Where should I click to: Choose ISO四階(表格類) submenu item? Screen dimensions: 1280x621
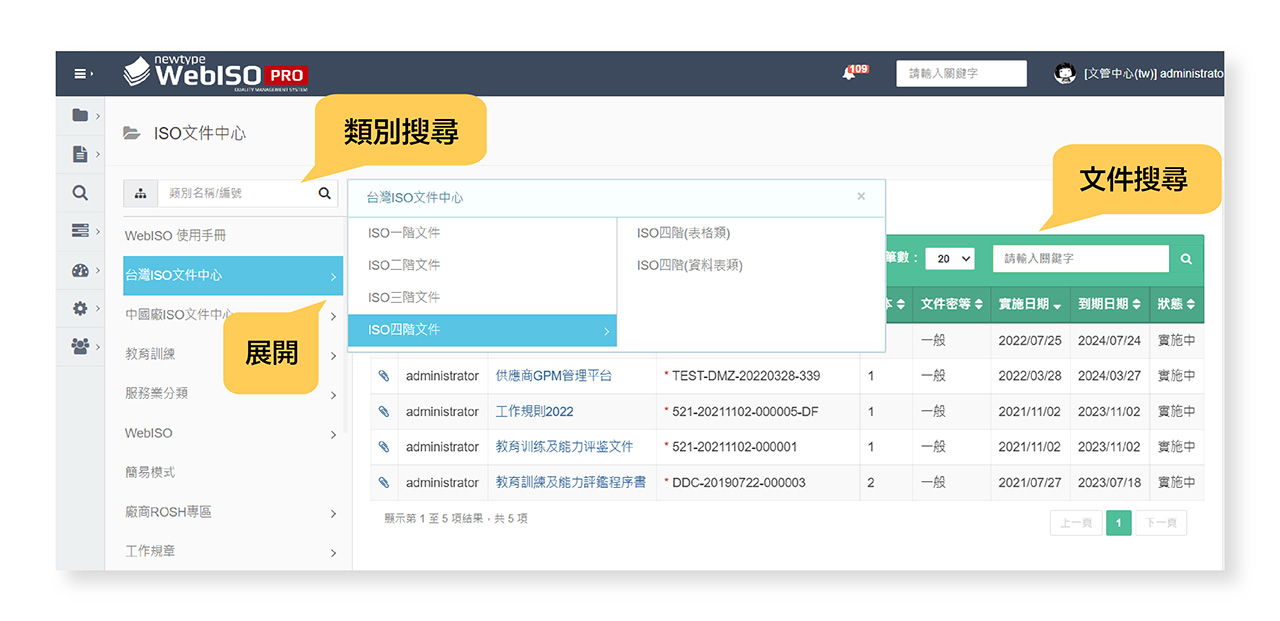pyautogui.click(x=683, y=233)
